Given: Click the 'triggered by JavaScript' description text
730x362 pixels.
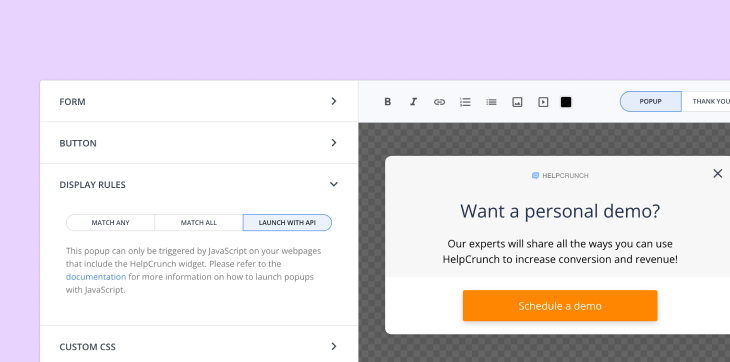Looking at the screenshot, I should [x=193, y=270].
